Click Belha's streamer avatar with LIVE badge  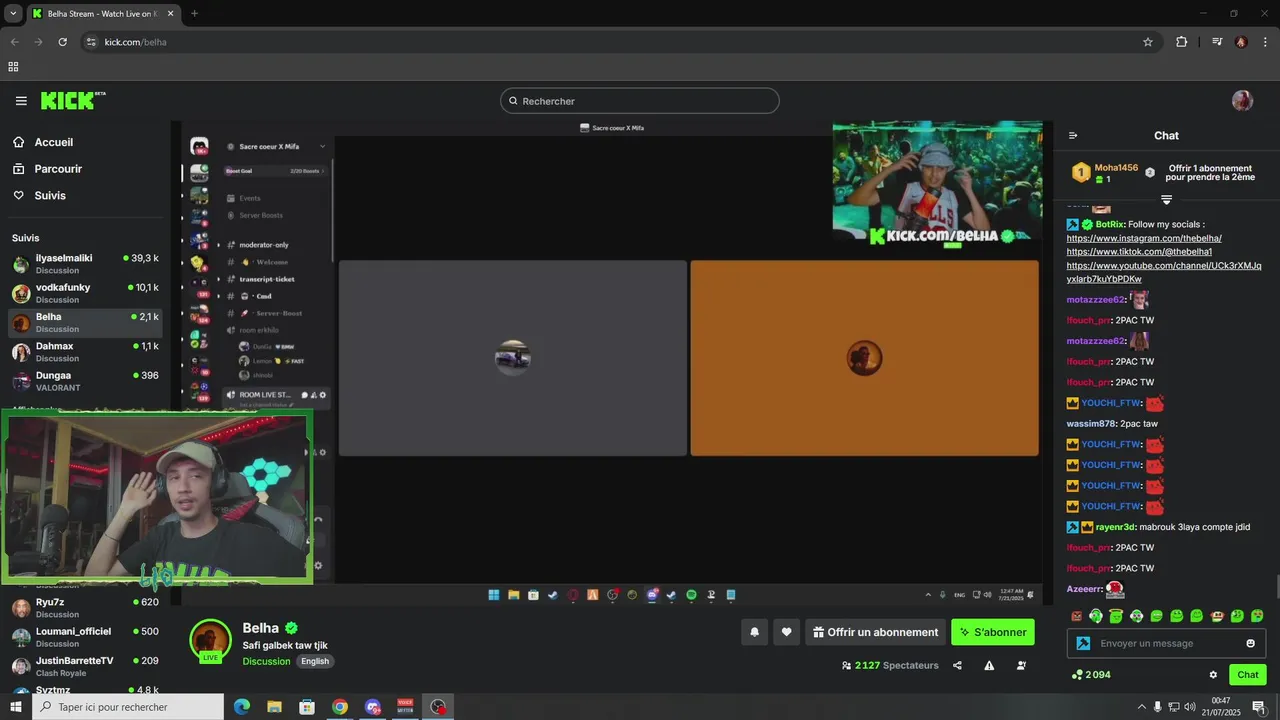(x=210, y=641)
